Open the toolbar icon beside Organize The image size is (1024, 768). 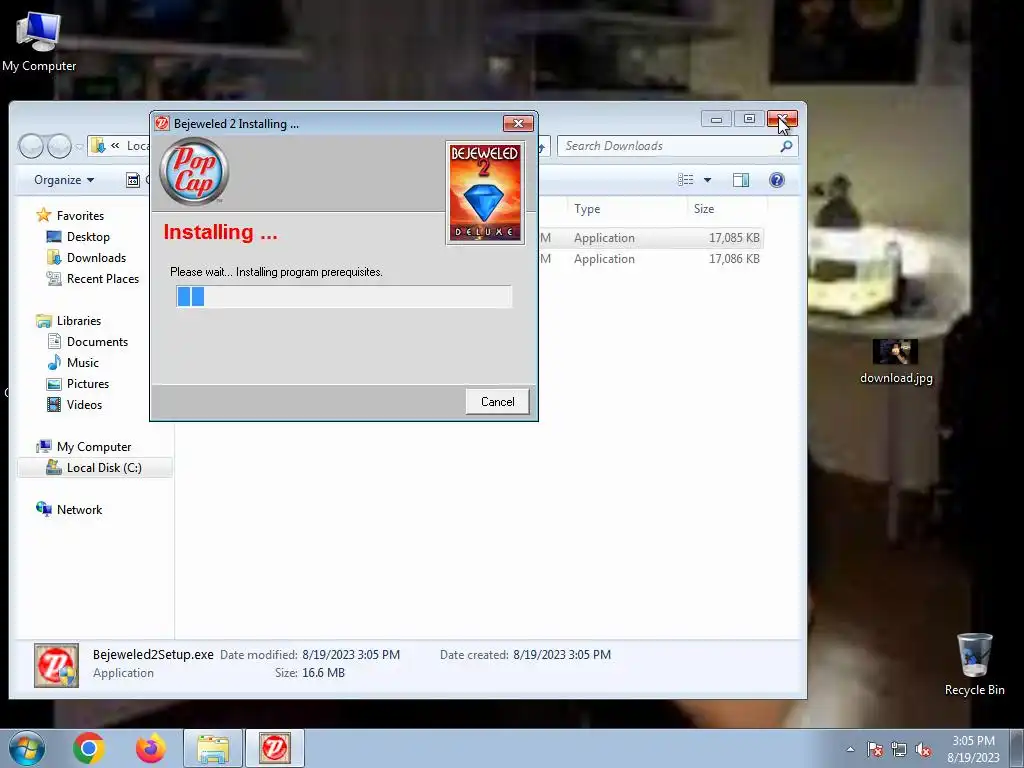pos(133,180)
